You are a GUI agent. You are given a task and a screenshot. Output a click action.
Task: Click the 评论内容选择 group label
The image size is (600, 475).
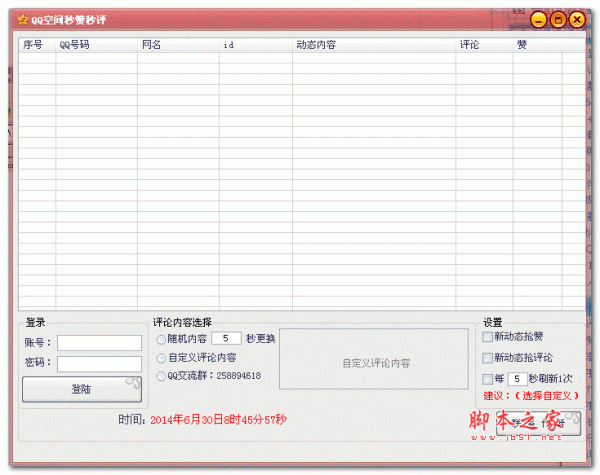click(182, 322)
